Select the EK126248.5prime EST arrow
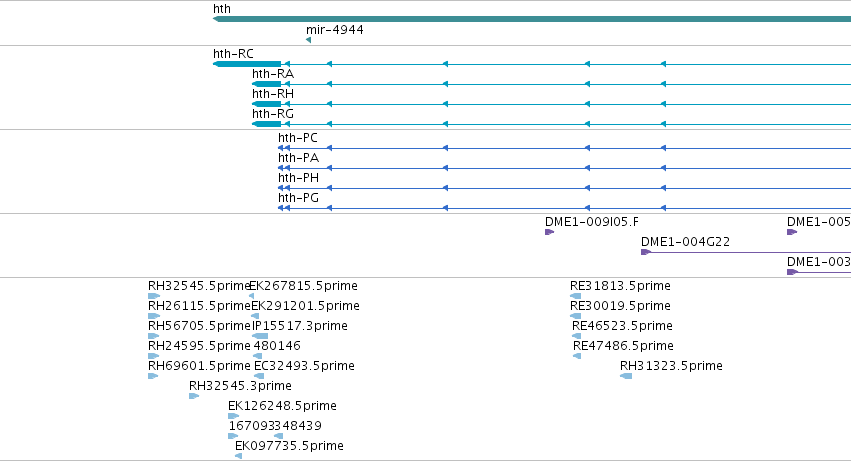 click(233, 416)
